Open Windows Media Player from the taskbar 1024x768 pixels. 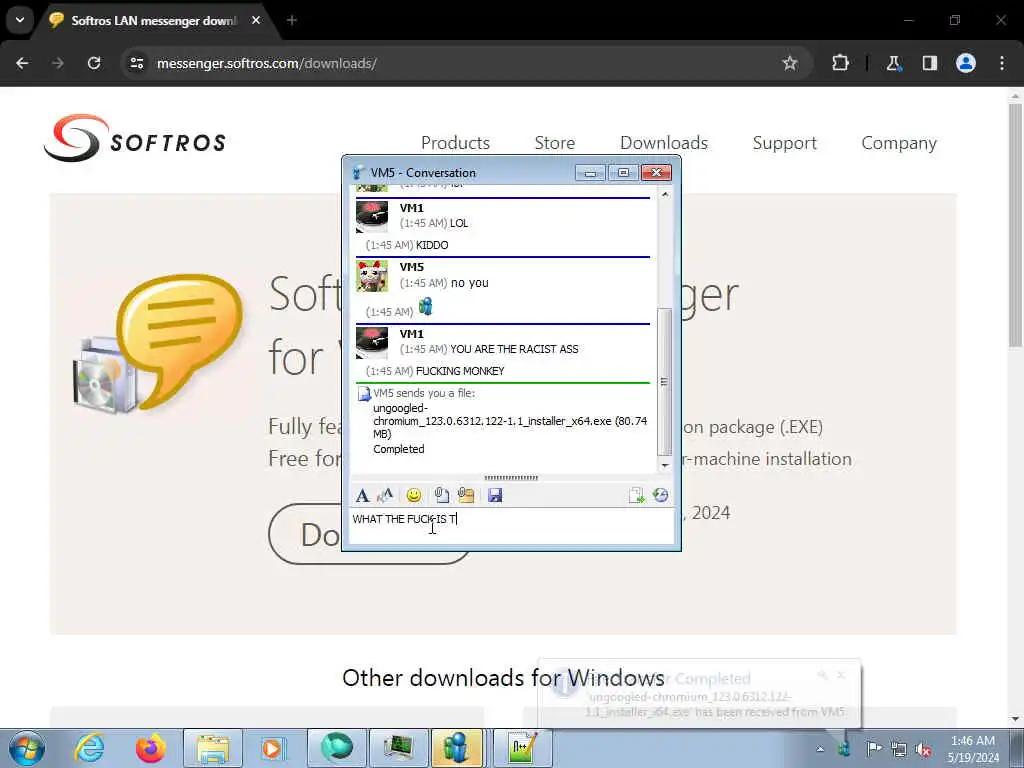[x=274, y=748]
